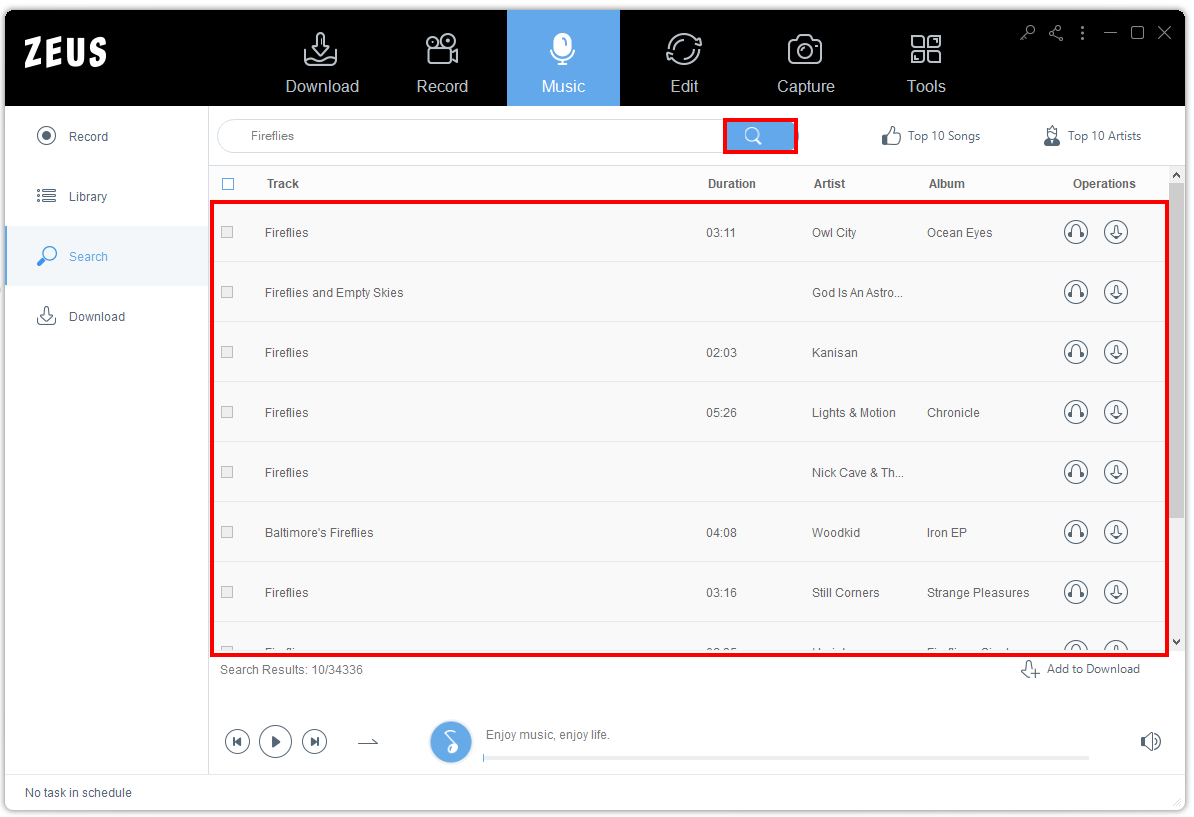1194x817 pixels.
Task: Listen to Fireflies and Empty Skies
Action: coord(1075,292)
